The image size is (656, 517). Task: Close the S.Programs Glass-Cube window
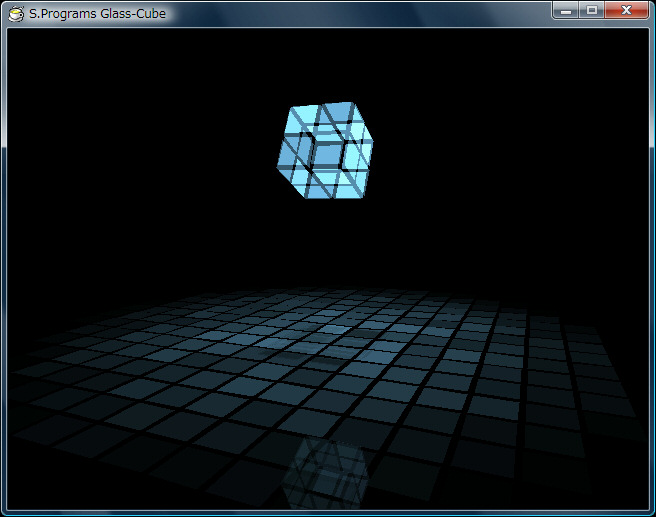click(626, 10)
